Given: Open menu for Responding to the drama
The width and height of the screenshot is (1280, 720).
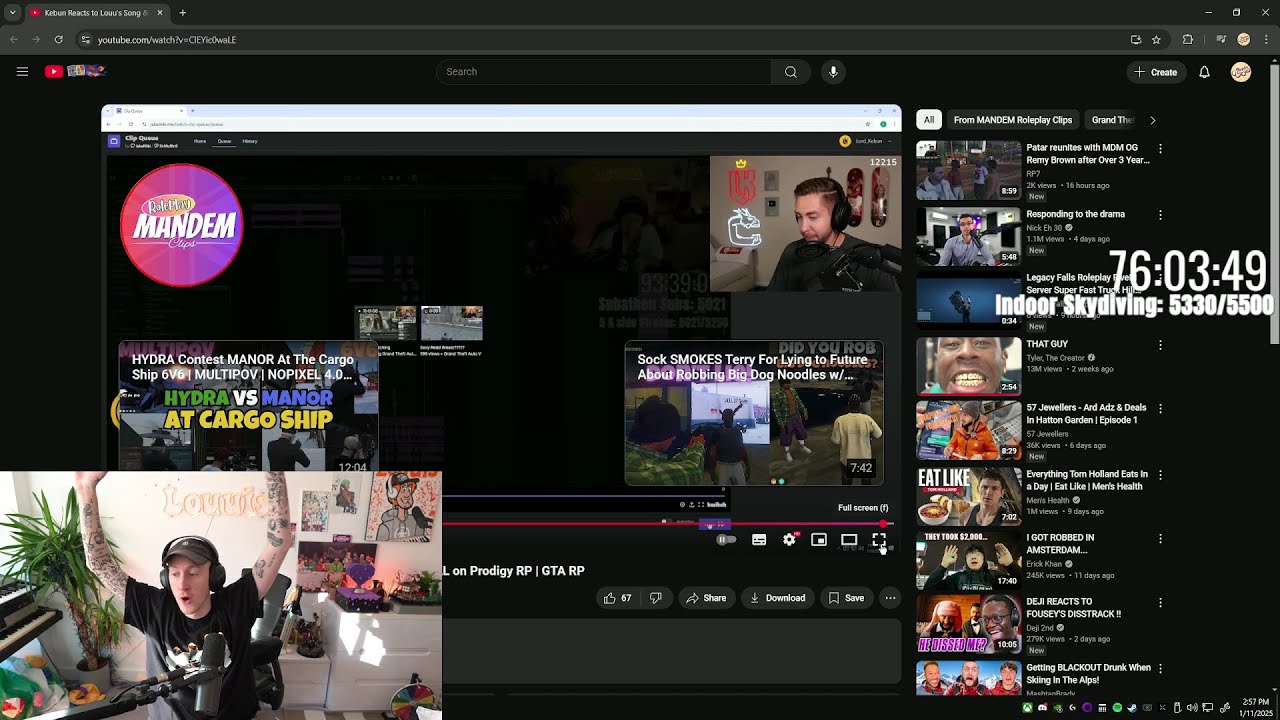Looking at the screenshot, I should (1160, 215).
